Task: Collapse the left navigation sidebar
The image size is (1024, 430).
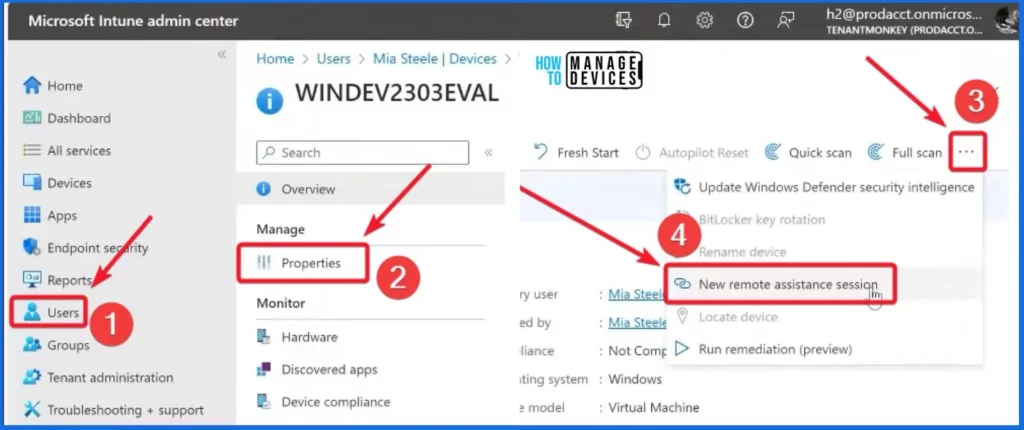Action: coord(221,55)
